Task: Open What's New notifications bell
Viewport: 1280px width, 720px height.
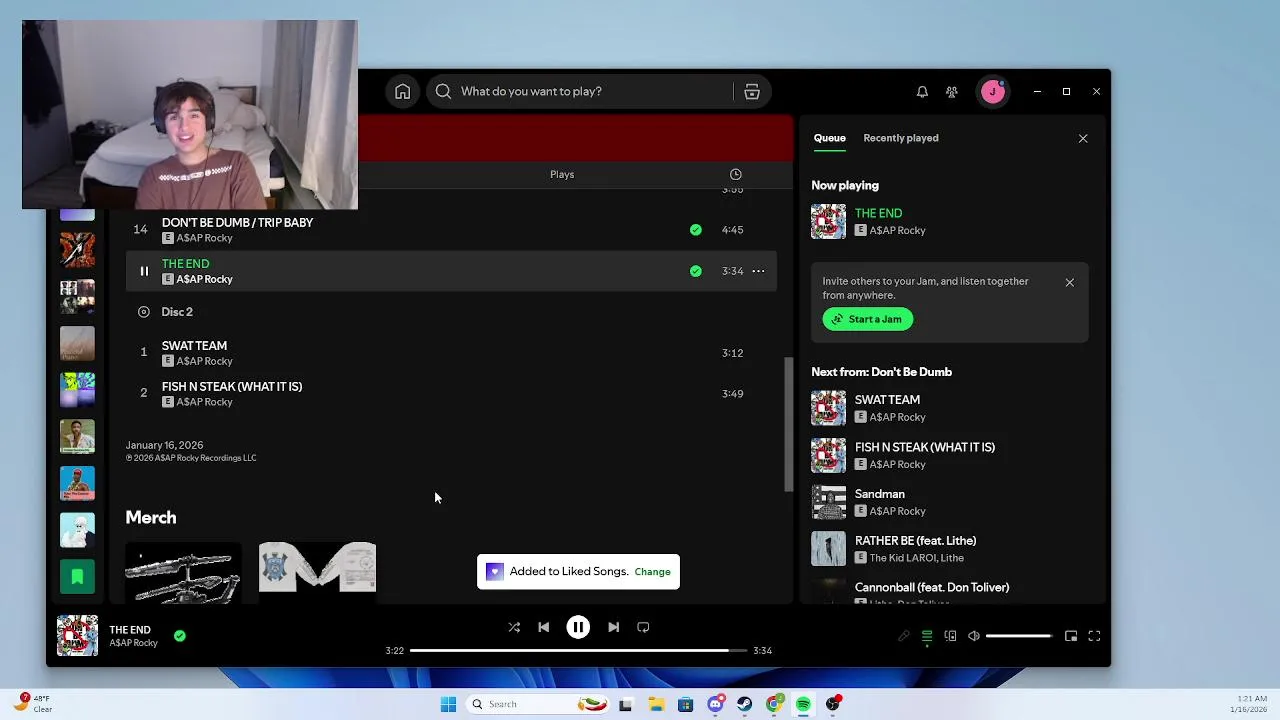Action: [922, 92]
